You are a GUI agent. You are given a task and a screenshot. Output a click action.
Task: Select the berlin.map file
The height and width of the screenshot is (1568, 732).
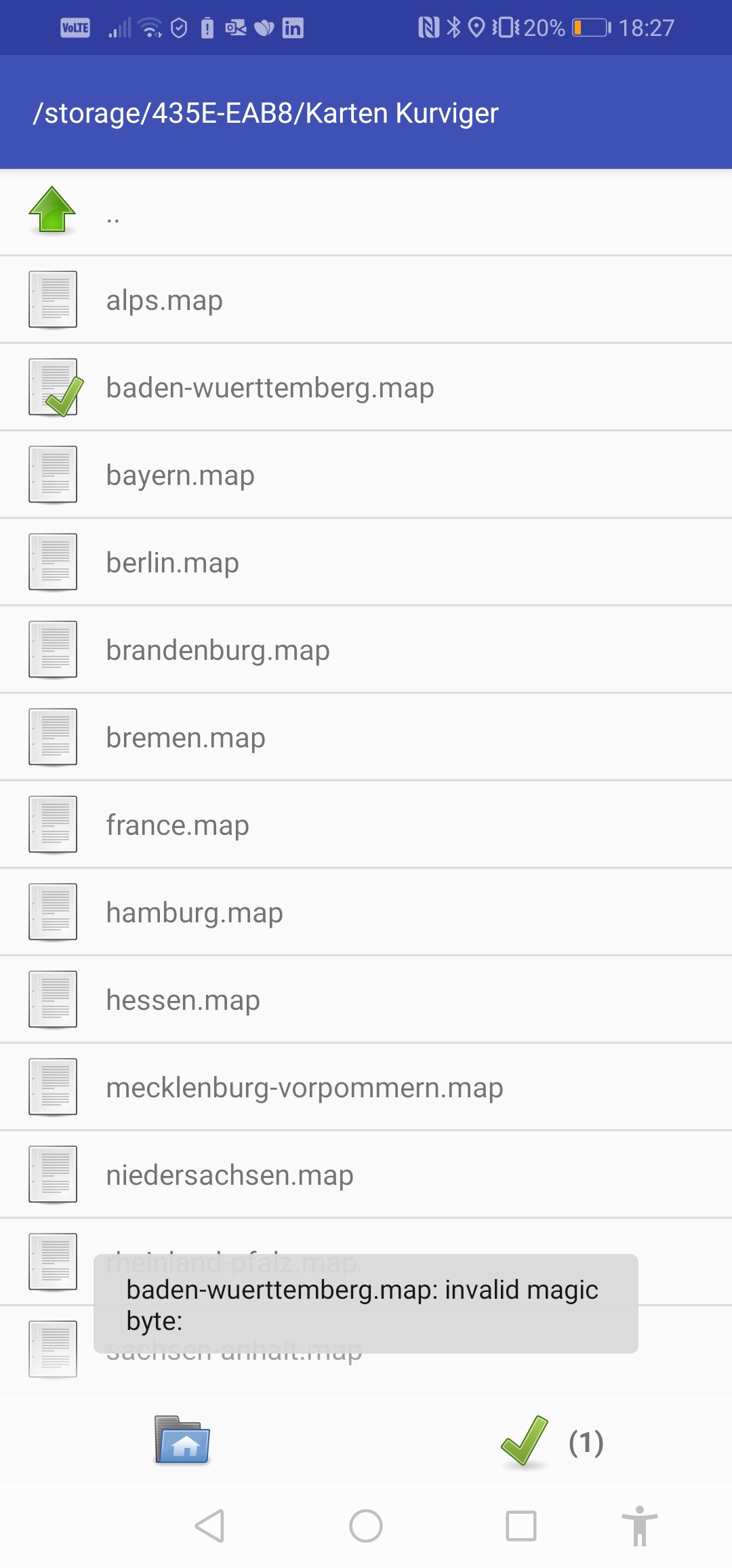point(366,562)
